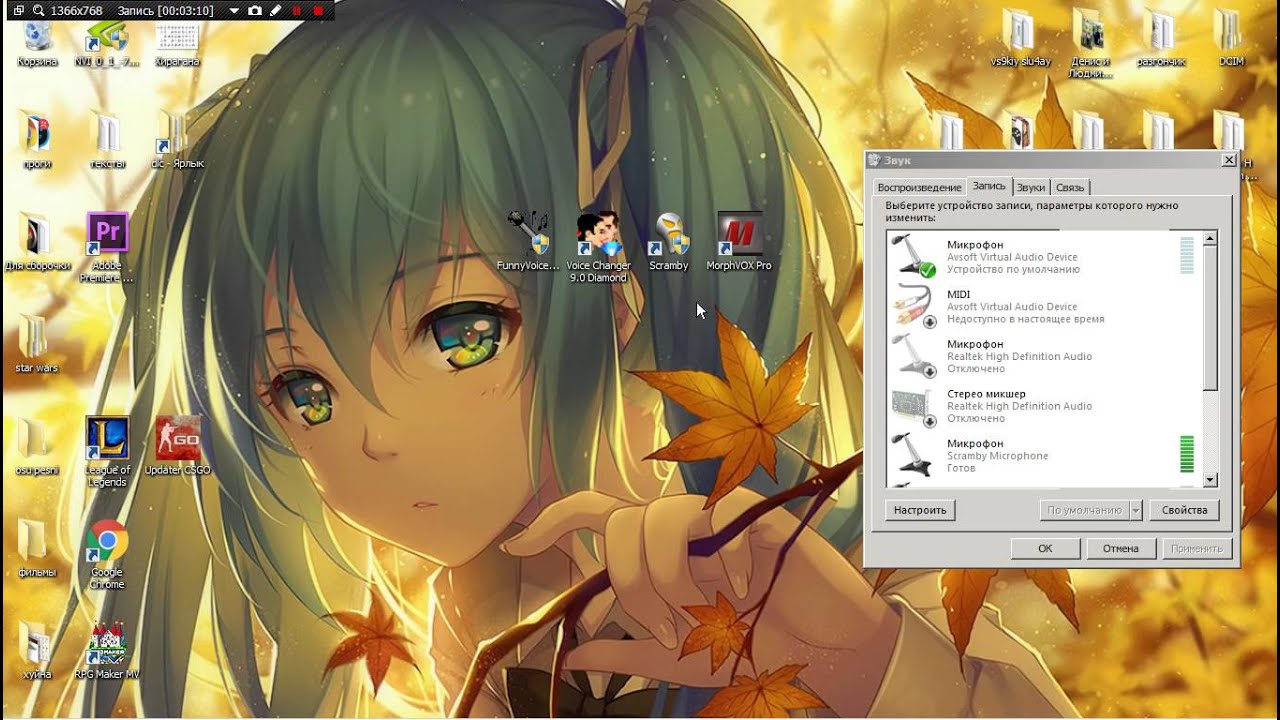Select the Google Chrome desktop icon

pyautogui.click(x=107, y=553)
